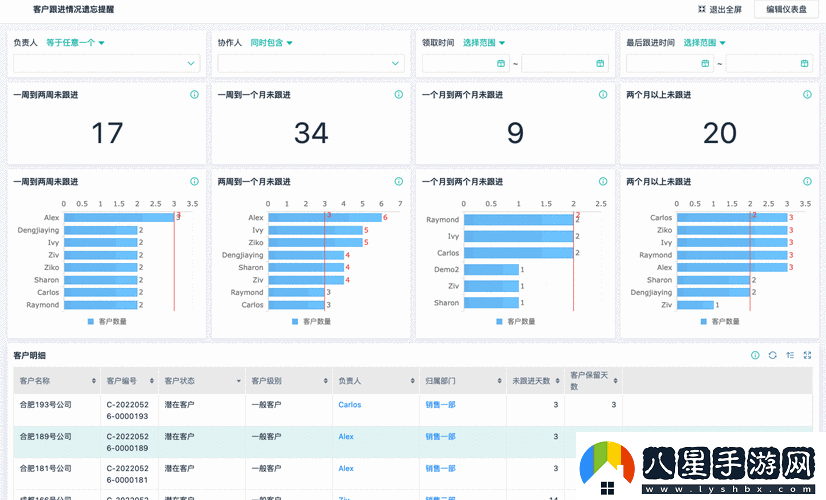Open the Carlos owner link
826x500 pixels.
(x=349, y=405)
